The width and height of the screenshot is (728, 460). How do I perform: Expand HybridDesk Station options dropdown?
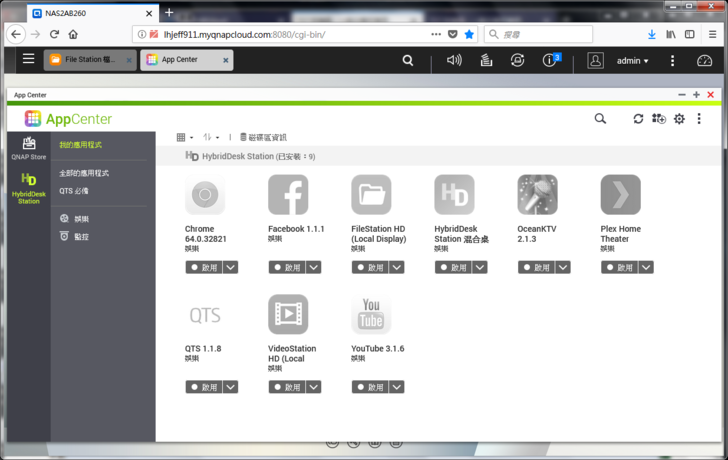pyautogui.click(x=480, y=267)
